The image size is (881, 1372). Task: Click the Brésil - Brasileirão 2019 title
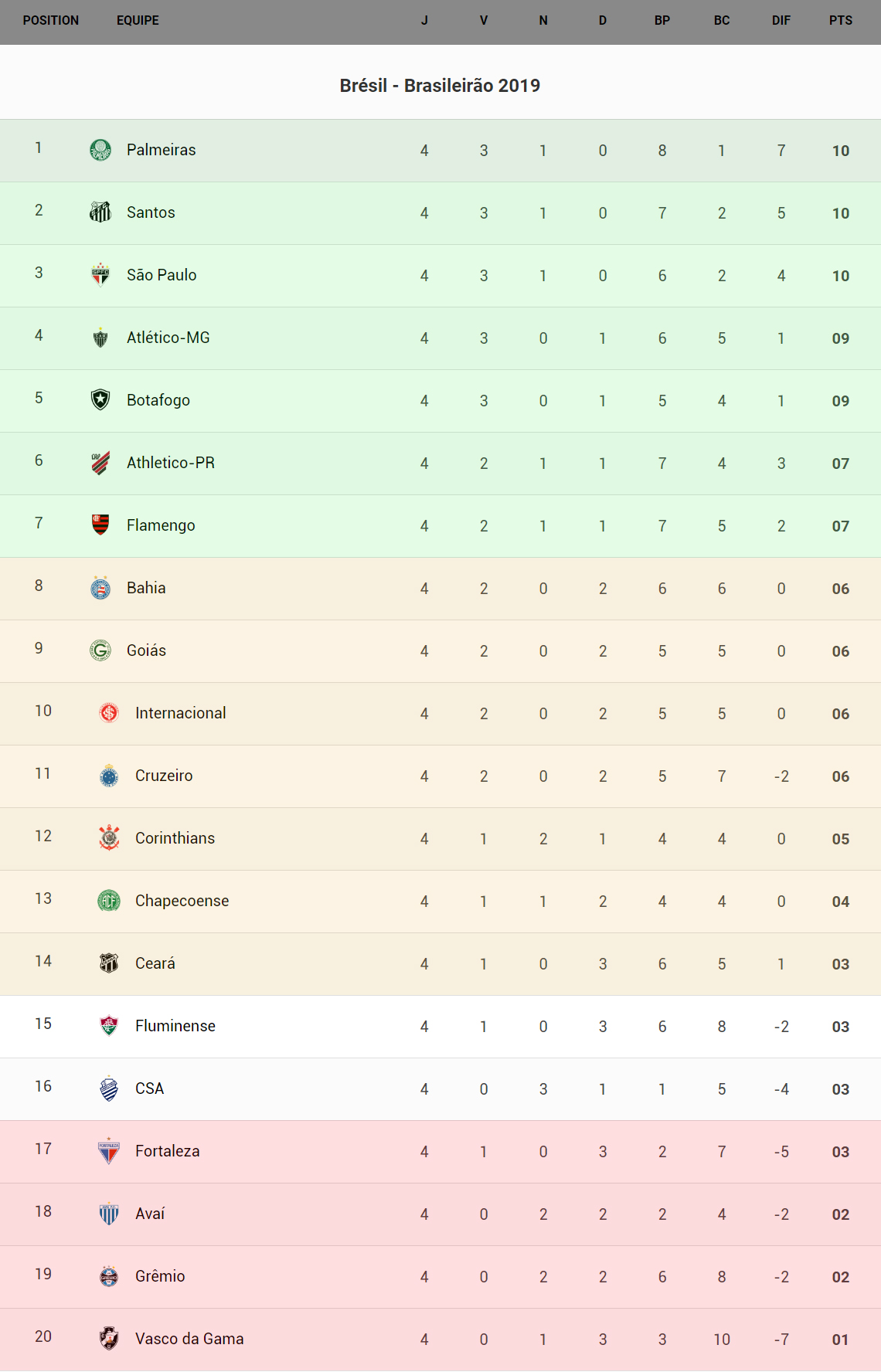click(x=440, y=86)
